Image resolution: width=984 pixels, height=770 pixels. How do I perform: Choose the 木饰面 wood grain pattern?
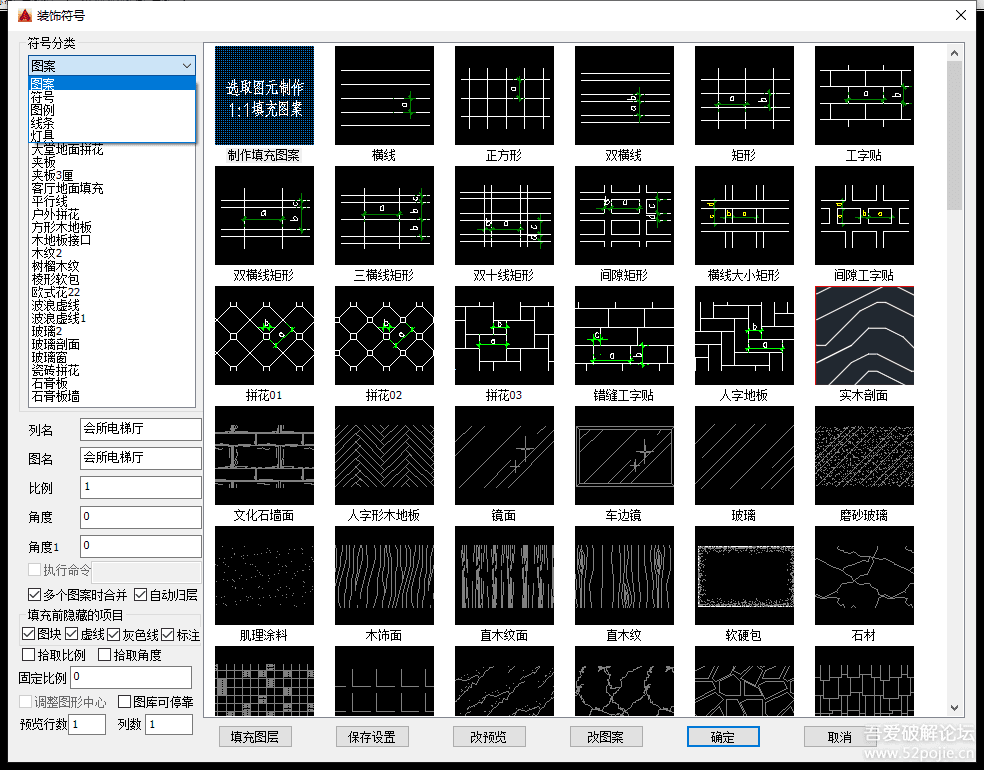[x=384, y=575]
